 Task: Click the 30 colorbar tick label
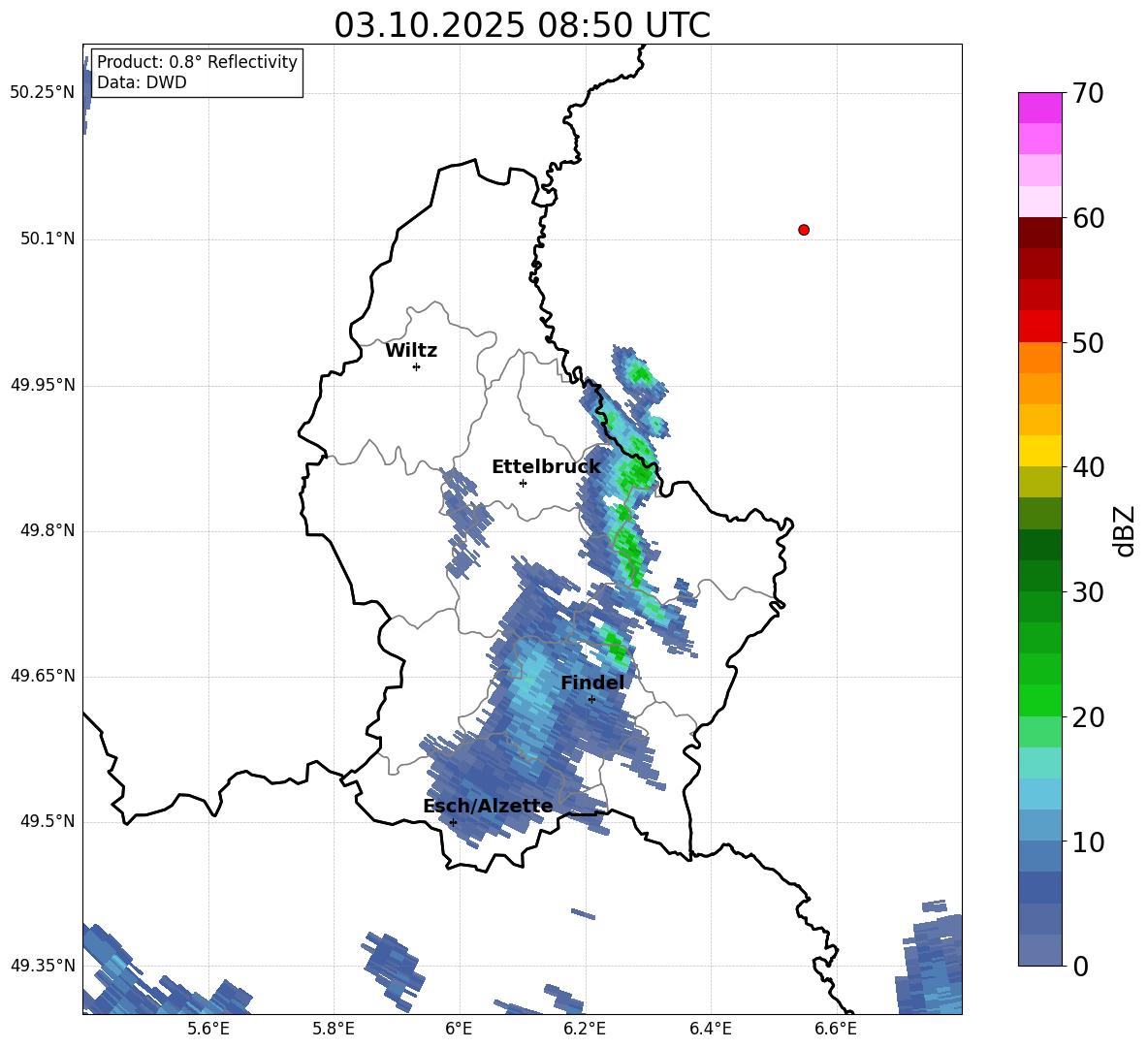1088,592
